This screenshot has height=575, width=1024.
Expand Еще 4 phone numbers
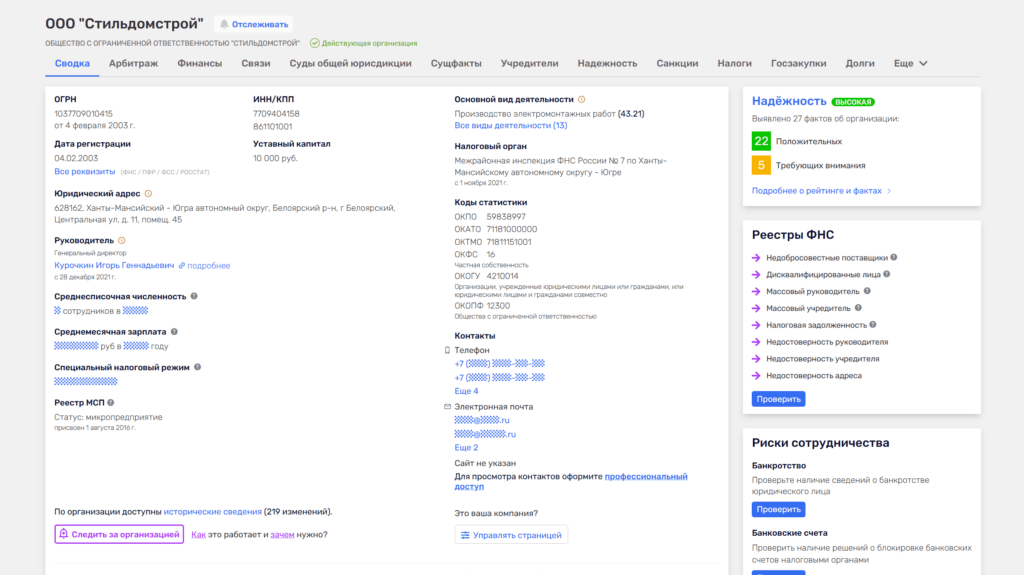[x=466, y=391]
